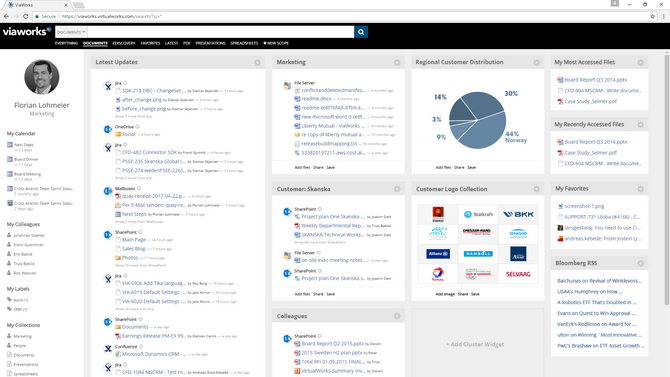670x377 pixels.
Task: Click '+ Add Cluster Widget'
Action: (475, 344)
